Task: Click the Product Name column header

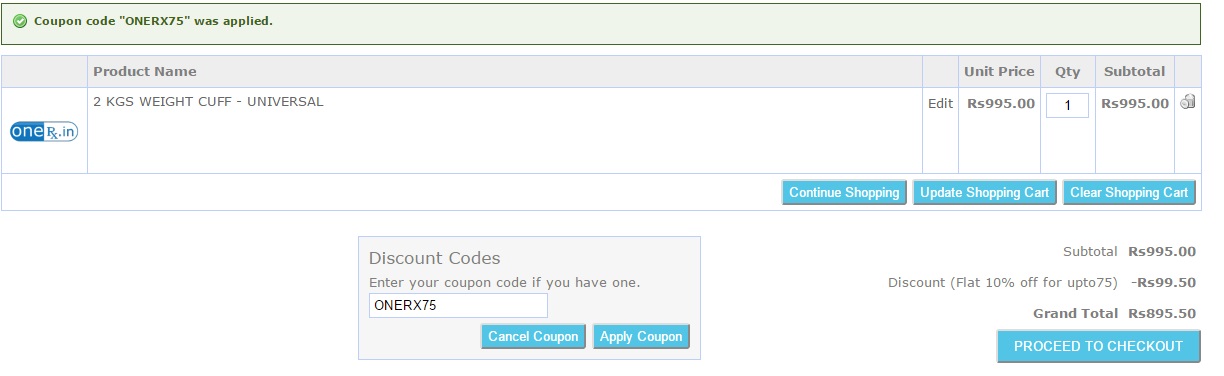Action: tap(145, 71)
